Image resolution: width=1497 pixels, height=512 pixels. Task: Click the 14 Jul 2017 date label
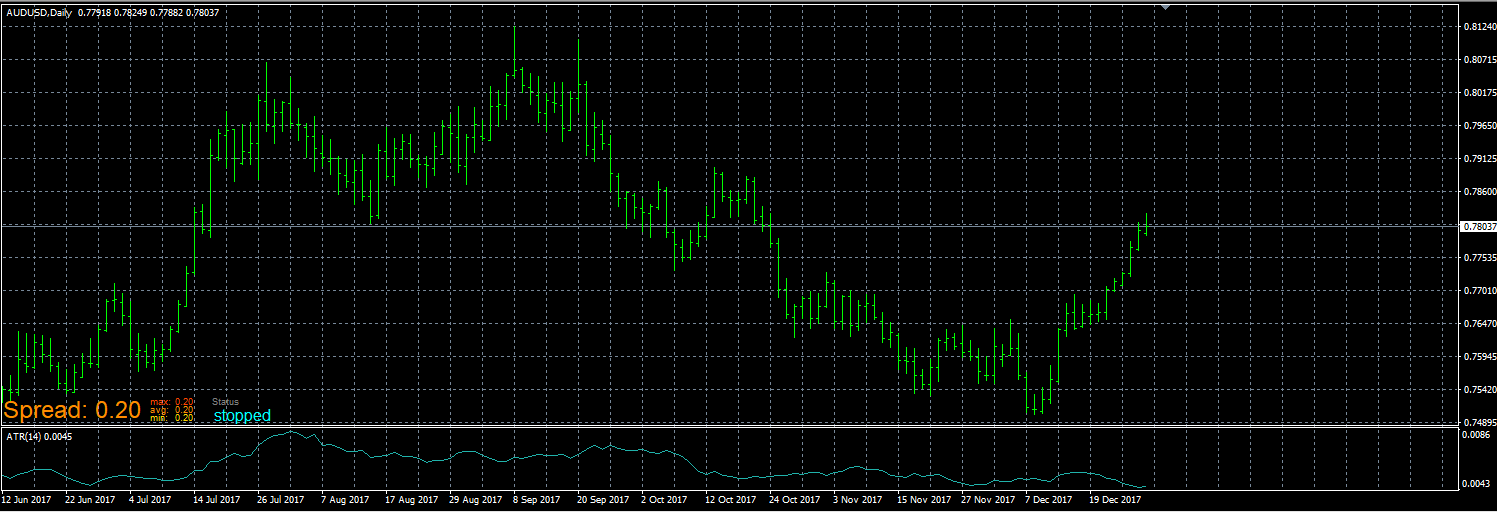[216, 498]
